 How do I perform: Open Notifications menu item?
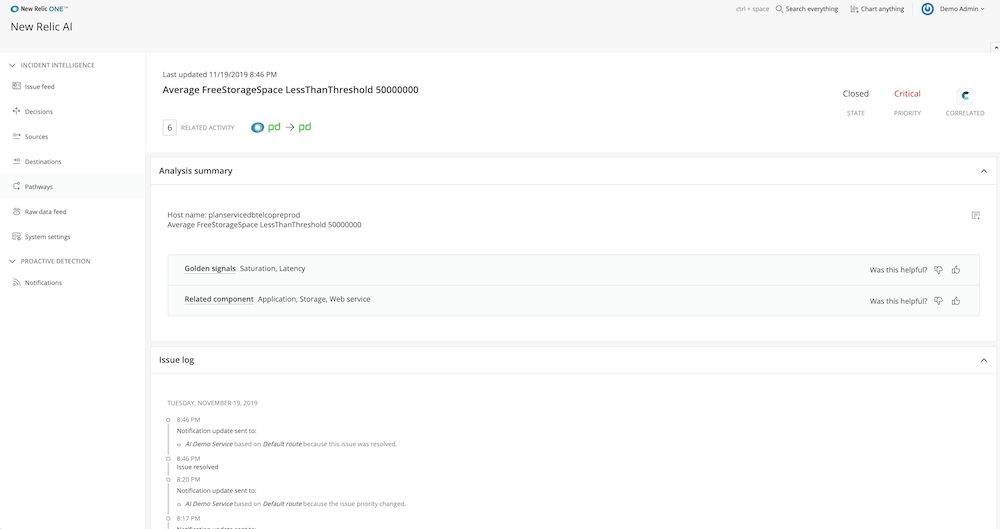43,283
